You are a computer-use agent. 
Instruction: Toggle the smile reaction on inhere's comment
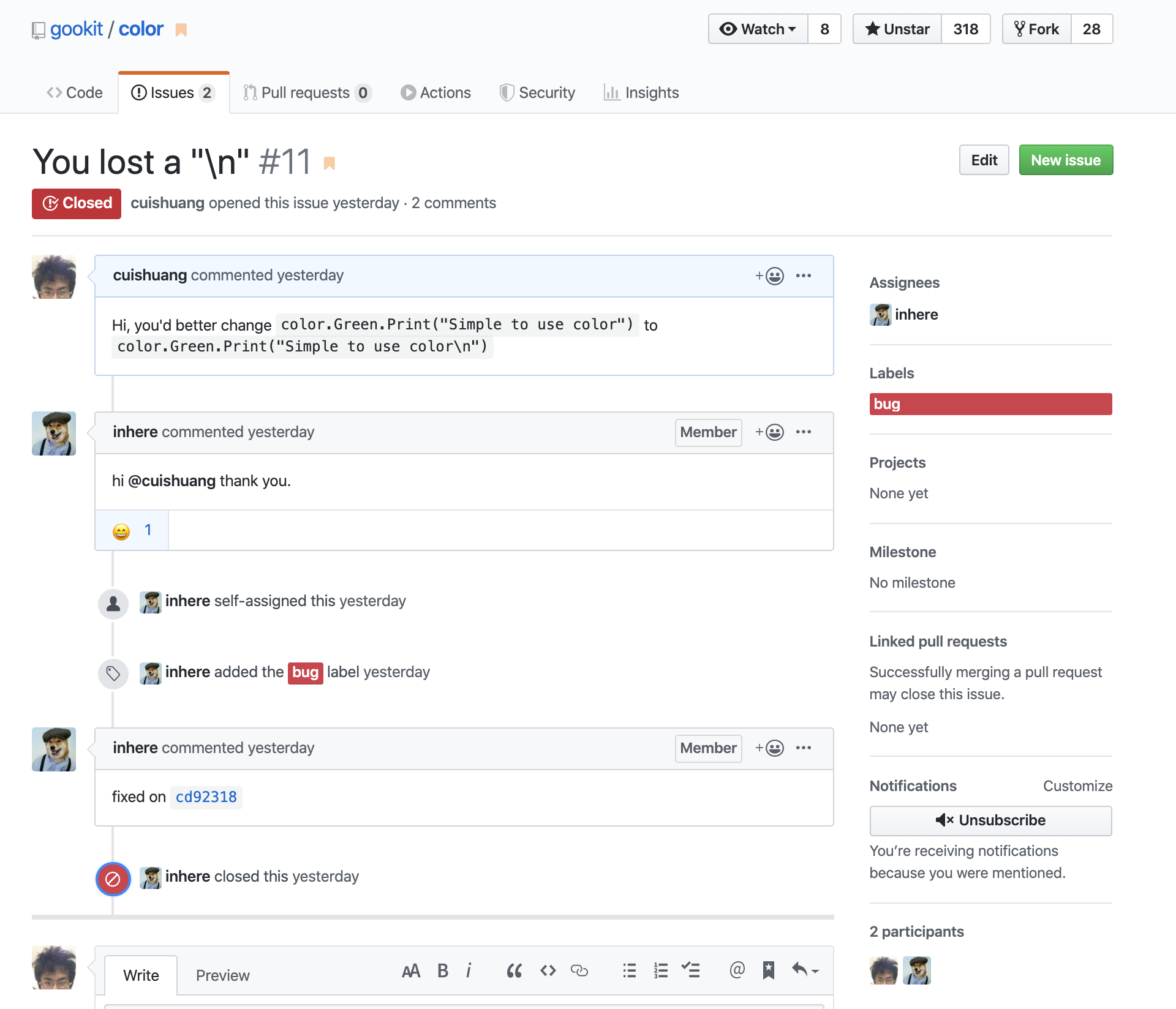[132, 531]
